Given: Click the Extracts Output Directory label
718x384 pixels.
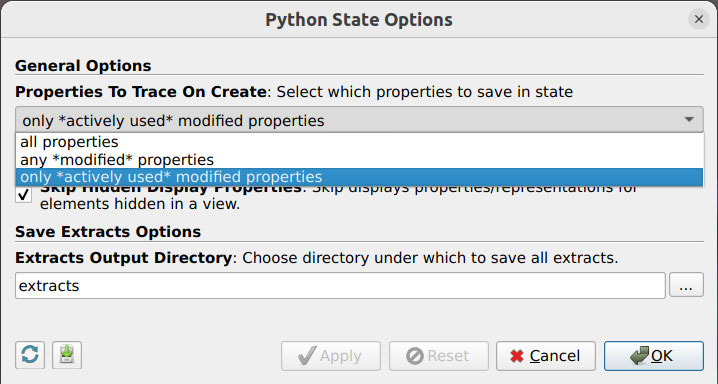Looking at the screenshot, I should pos(124,258).
